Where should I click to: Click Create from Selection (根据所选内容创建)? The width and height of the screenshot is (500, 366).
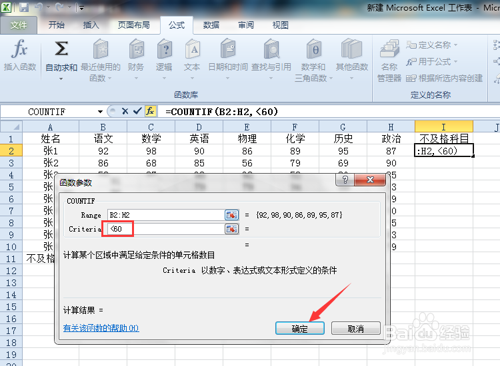point(444,78)
